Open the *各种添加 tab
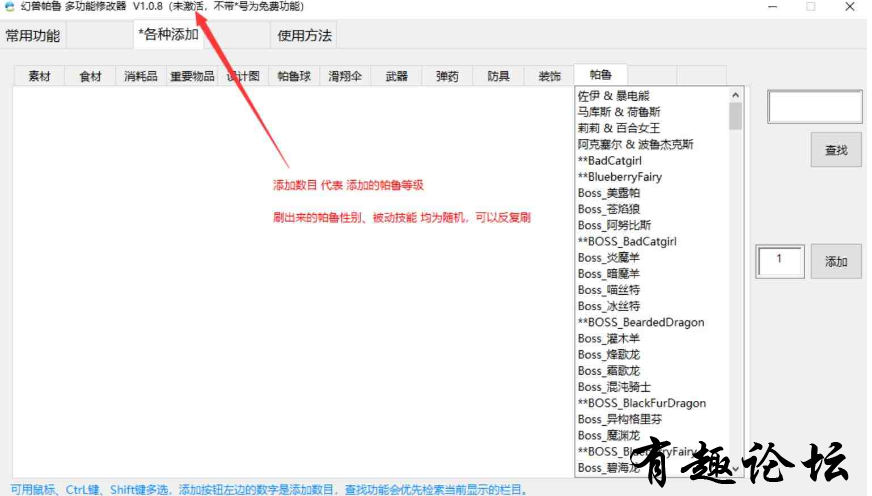Viewport: 872px width, 496px height. (169, 34)
